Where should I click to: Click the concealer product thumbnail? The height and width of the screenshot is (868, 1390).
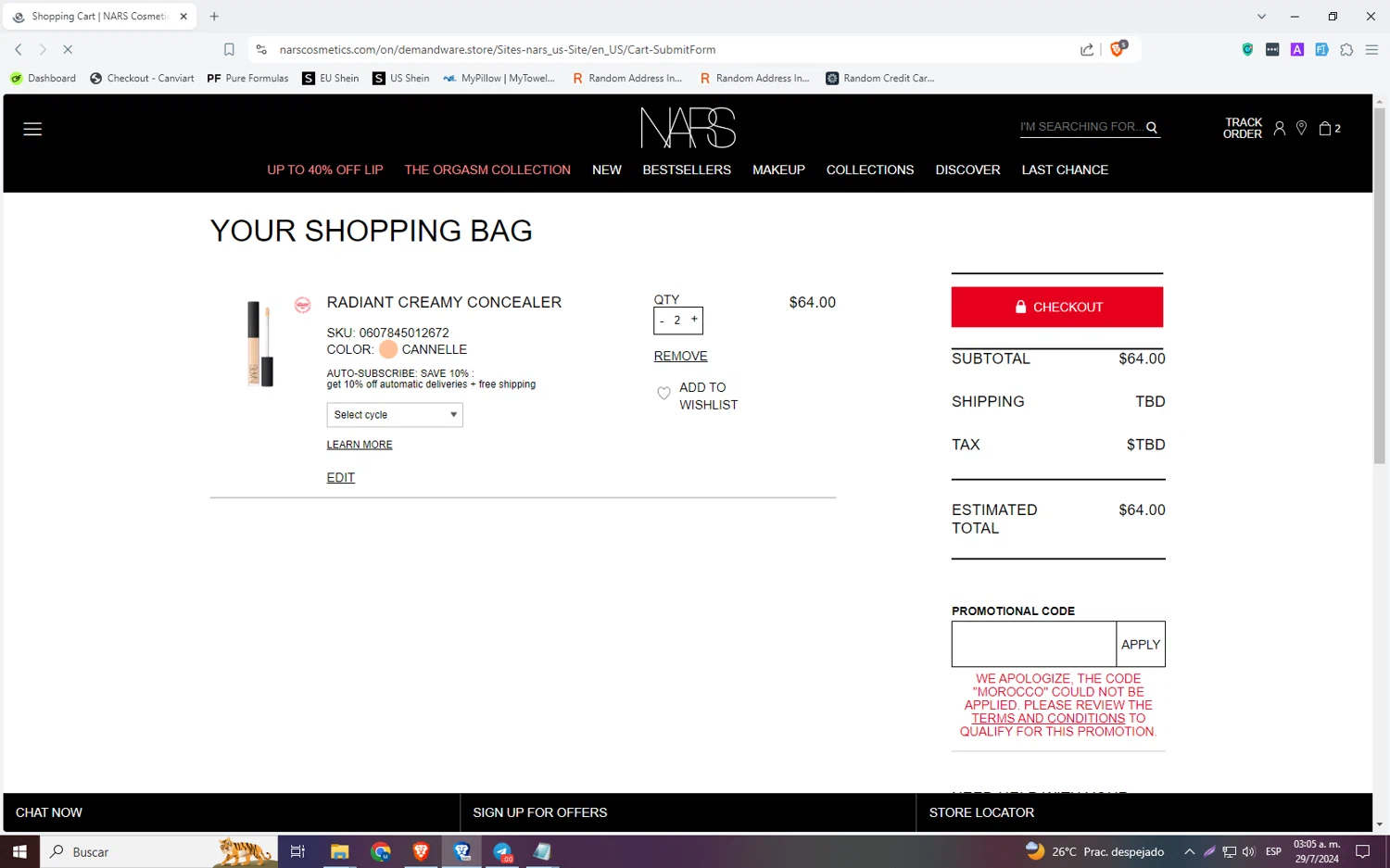260,343
